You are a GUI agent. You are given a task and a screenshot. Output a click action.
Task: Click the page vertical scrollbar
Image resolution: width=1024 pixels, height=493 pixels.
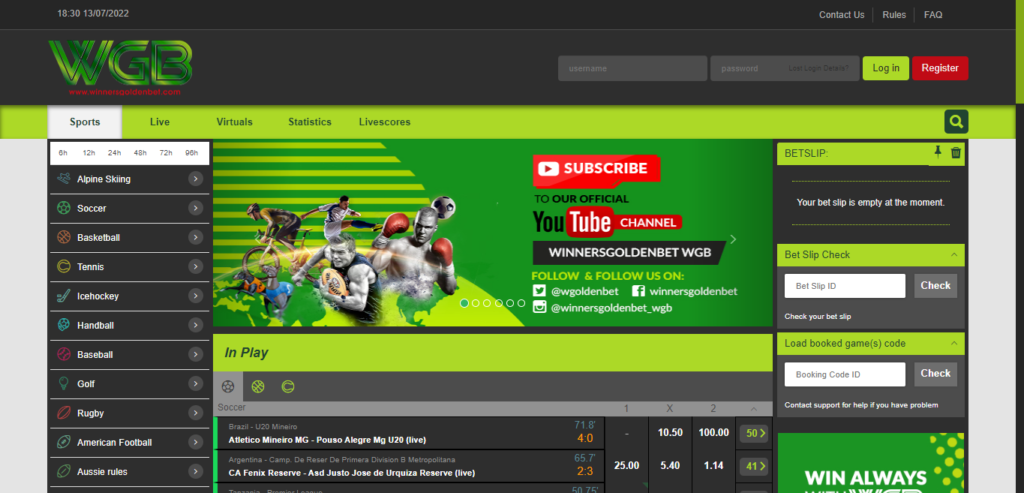(1019, 52)
